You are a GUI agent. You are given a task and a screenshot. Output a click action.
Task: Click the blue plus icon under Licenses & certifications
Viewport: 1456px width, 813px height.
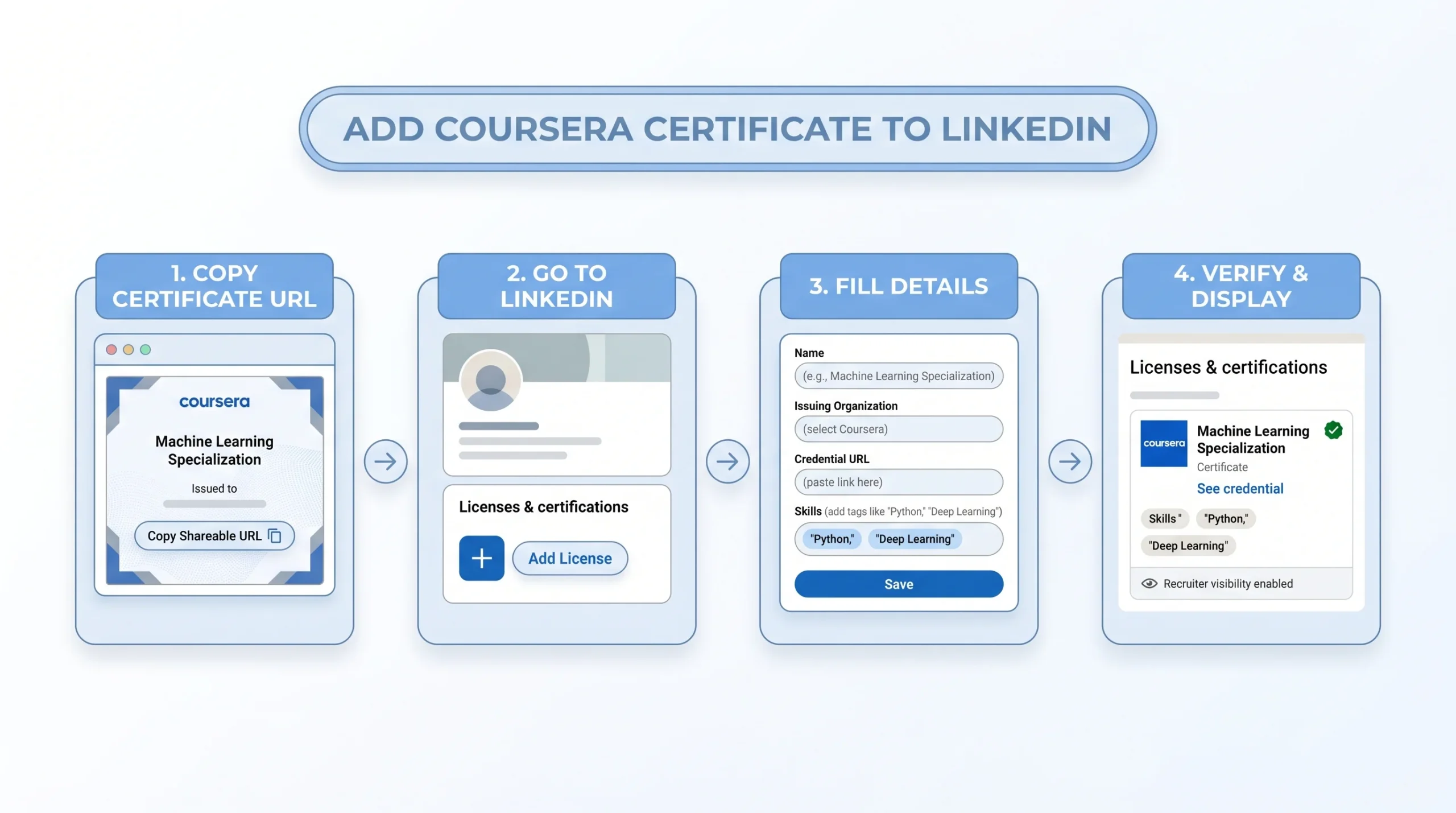point(482,558)
